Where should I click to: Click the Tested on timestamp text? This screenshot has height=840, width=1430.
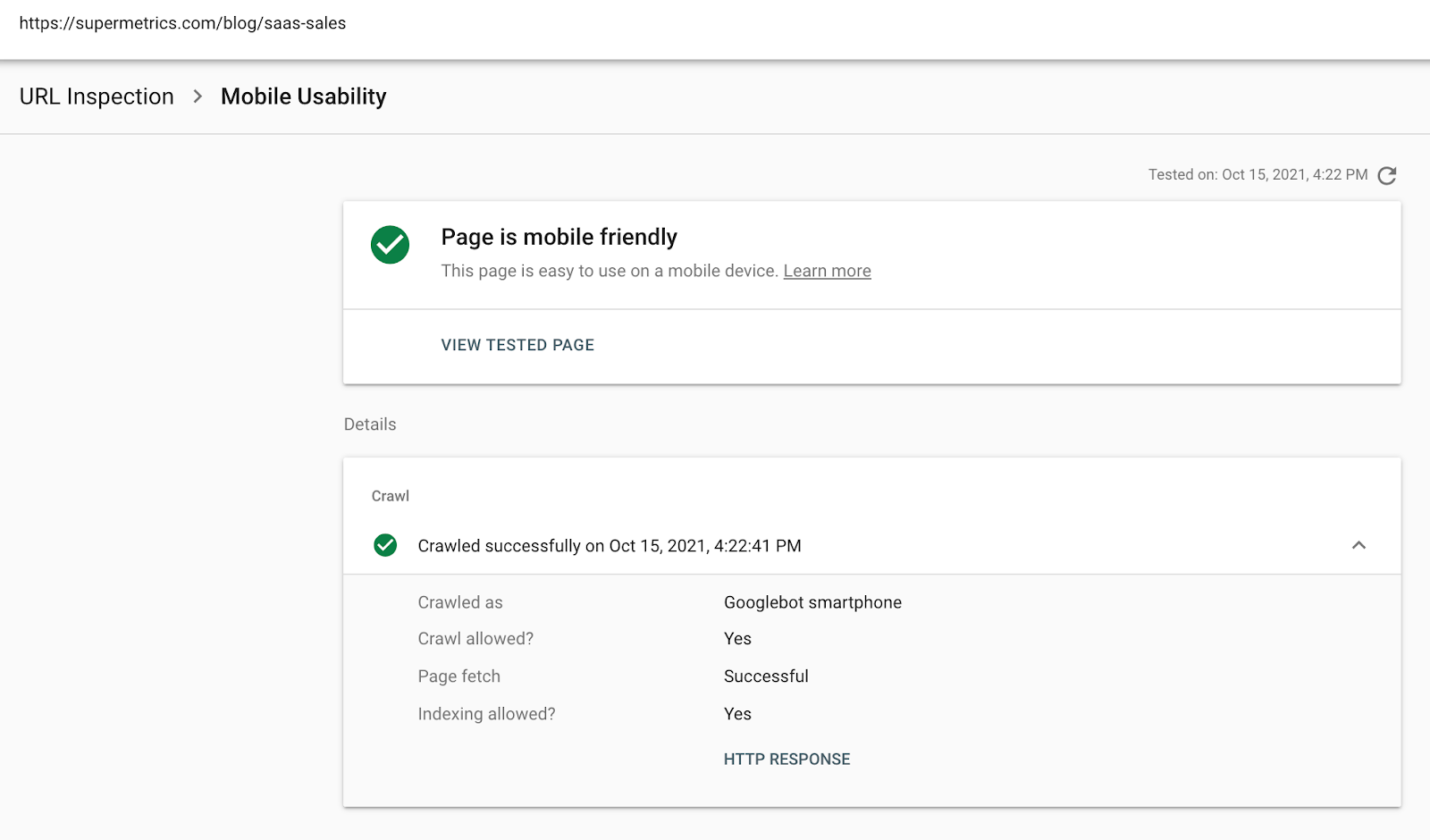1258,175
